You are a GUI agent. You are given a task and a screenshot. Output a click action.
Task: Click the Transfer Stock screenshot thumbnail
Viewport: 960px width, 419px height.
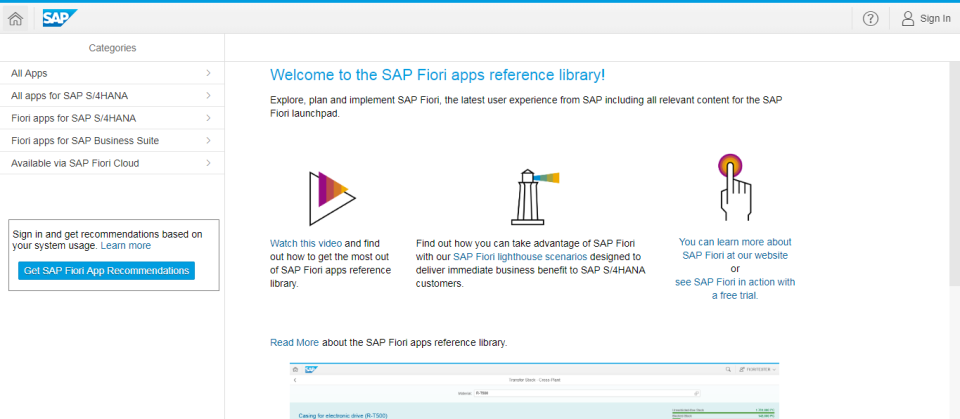coord(535,390)
